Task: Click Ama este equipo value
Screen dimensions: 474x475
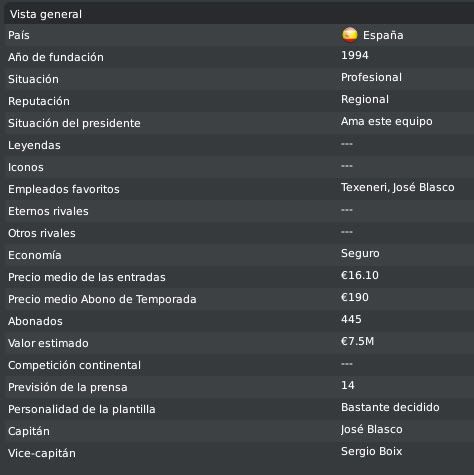Action: click(387, 121)
